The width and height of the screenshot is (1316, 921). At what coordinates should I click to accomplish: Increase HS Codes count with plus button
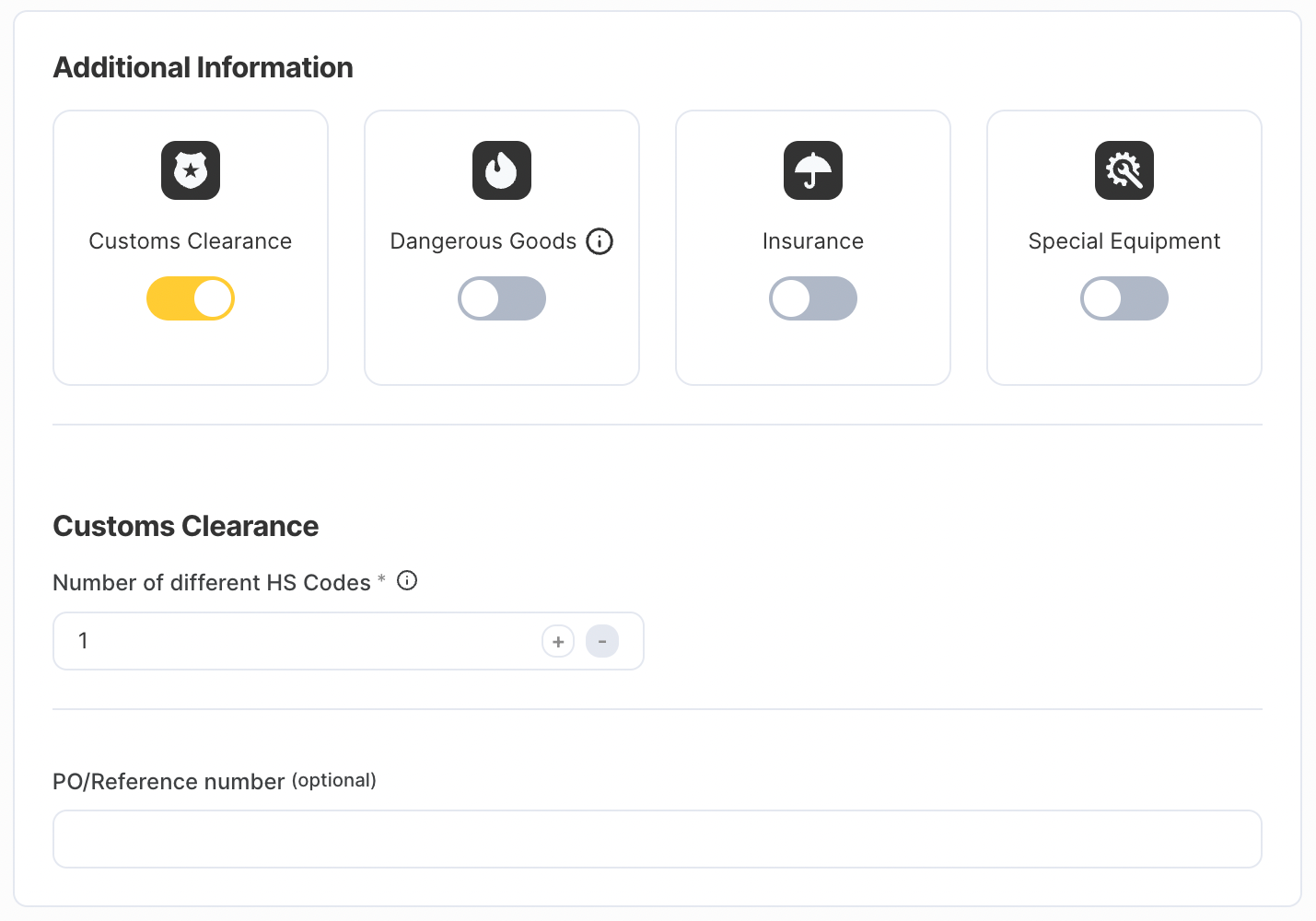[558, 641]
